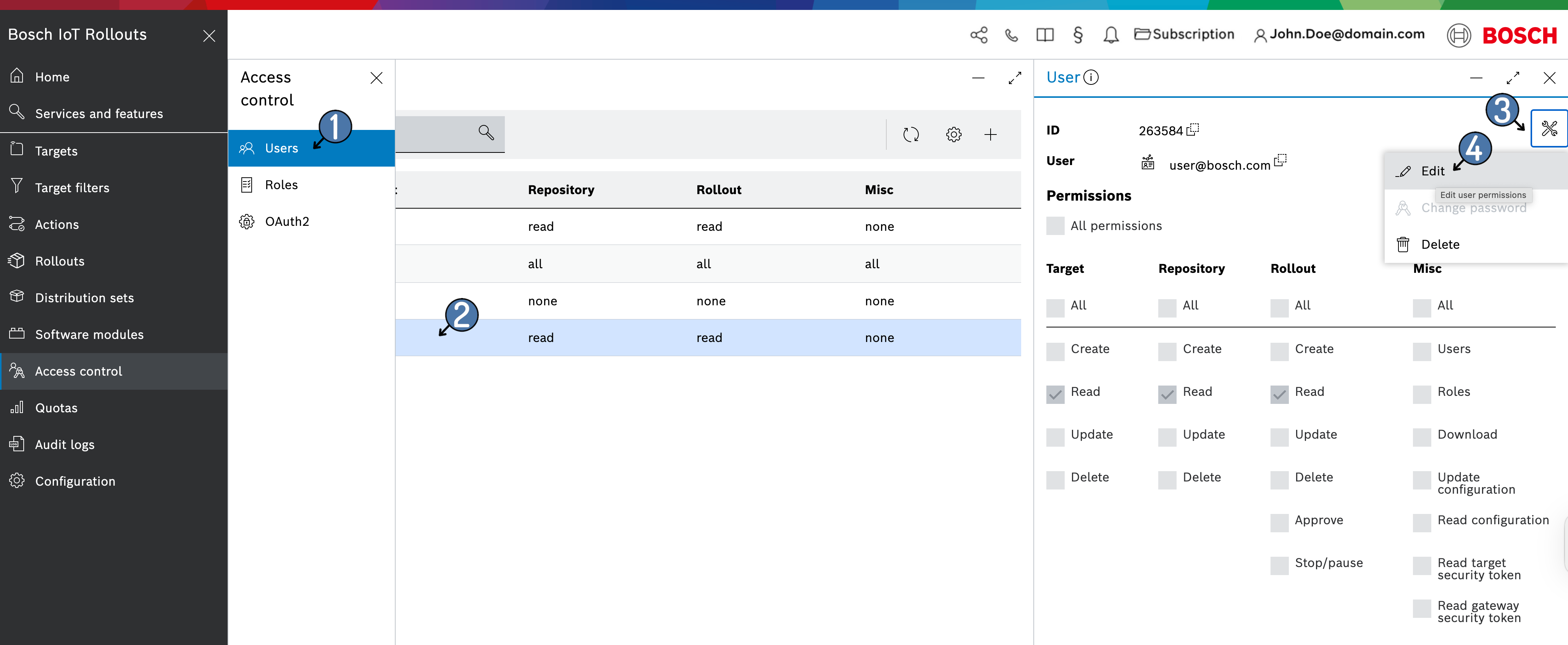Sort by Repository column header
The image size is (1568, 645).
tap(561, 190)
